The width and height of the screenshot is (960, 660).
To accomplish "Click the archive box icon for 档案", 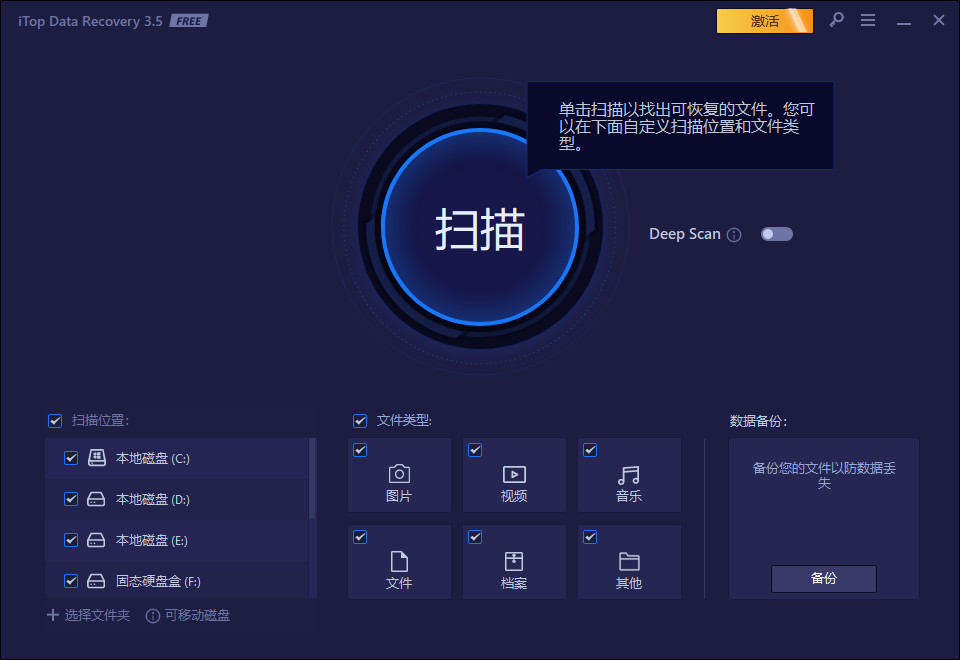I will [x=514, y=561].
